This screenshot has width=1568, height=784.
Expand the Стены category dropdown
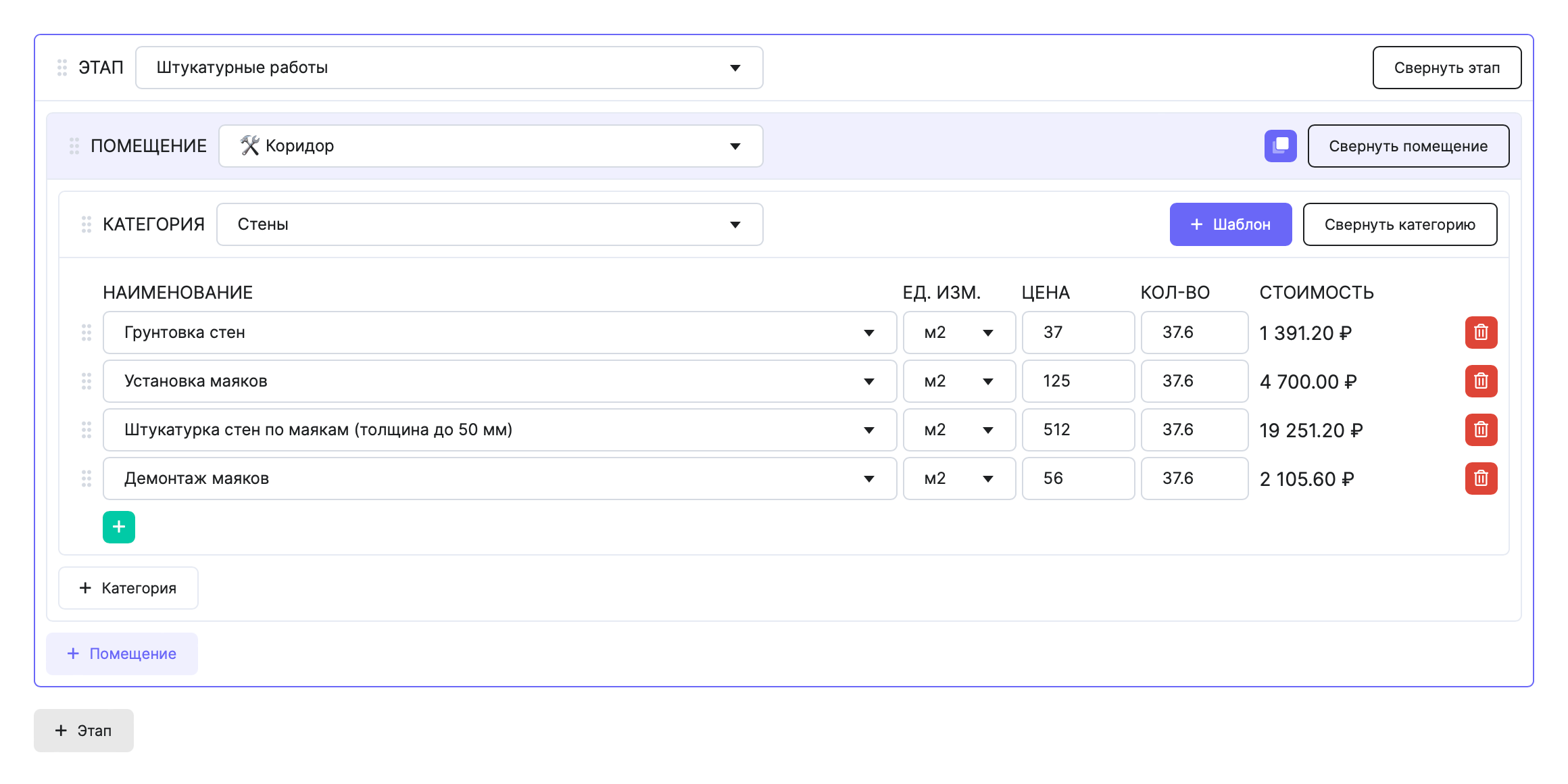coord(489,224)
